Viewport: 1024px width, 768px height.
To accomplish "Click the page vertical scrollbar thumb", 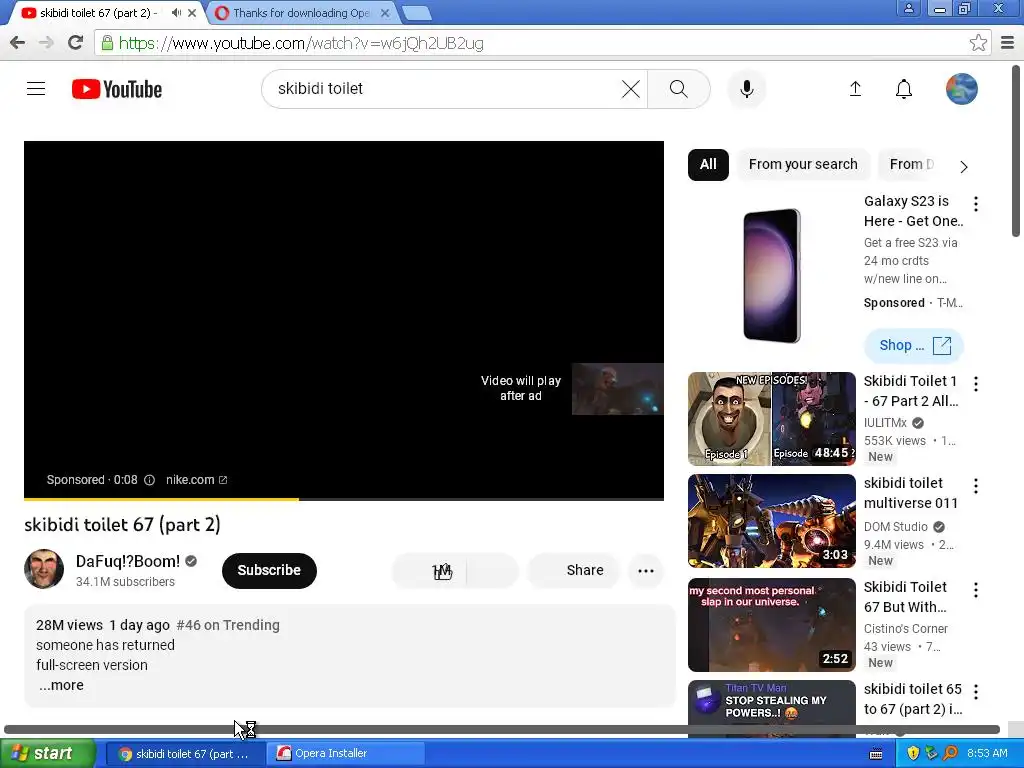I will [x=1016, y=150].
